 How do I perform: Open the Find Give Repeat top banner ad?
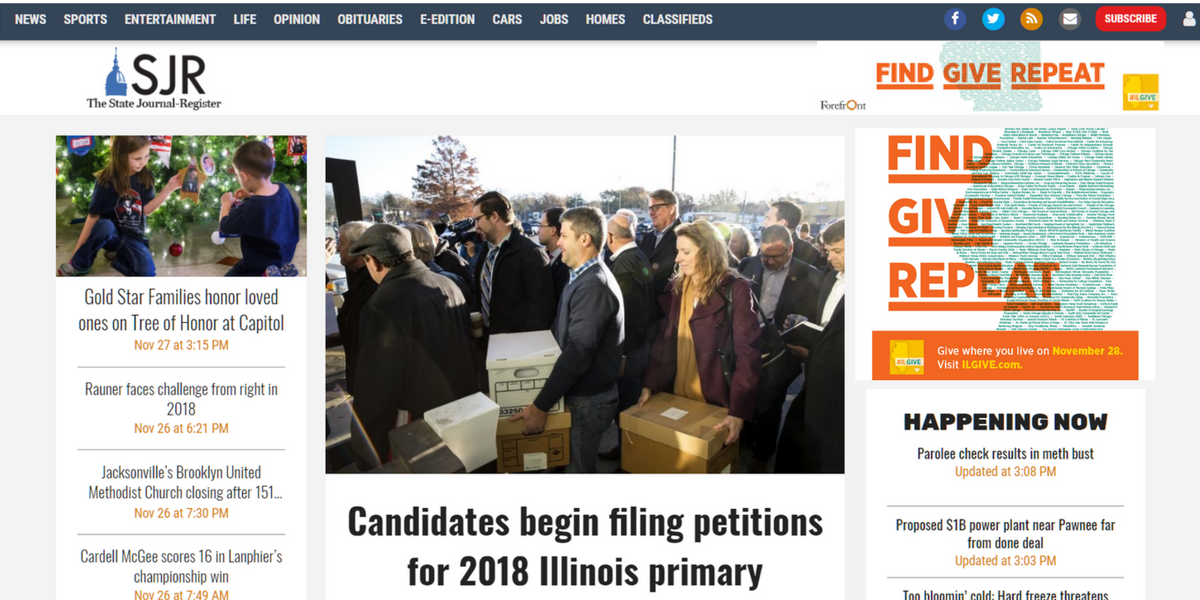(990, 78)
